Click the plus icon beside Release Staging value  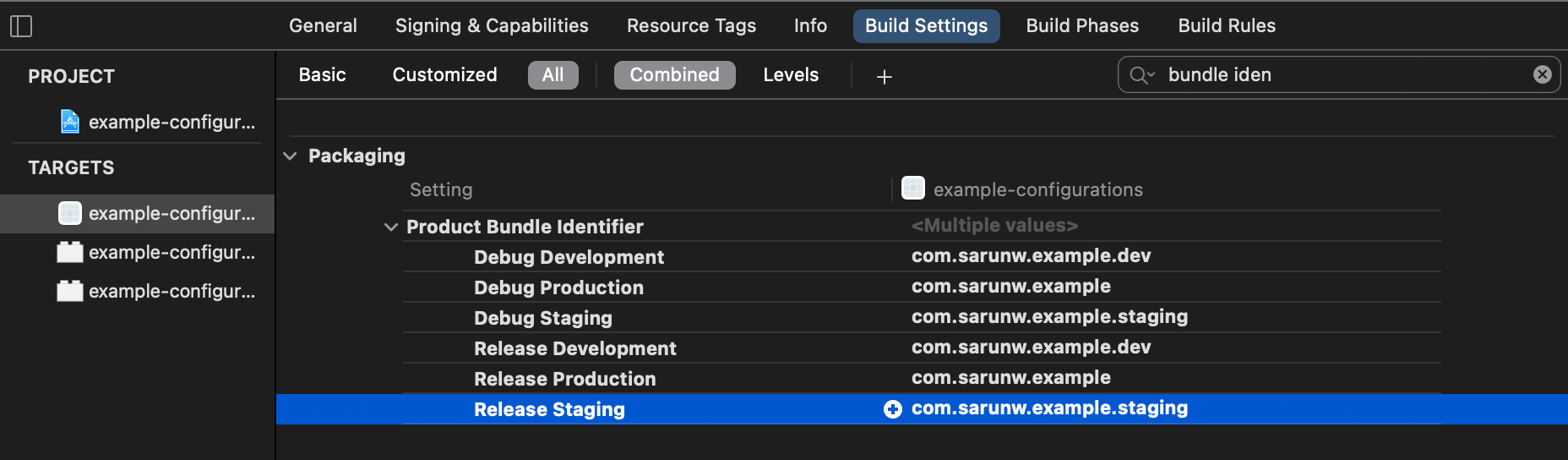pos(893,409)
